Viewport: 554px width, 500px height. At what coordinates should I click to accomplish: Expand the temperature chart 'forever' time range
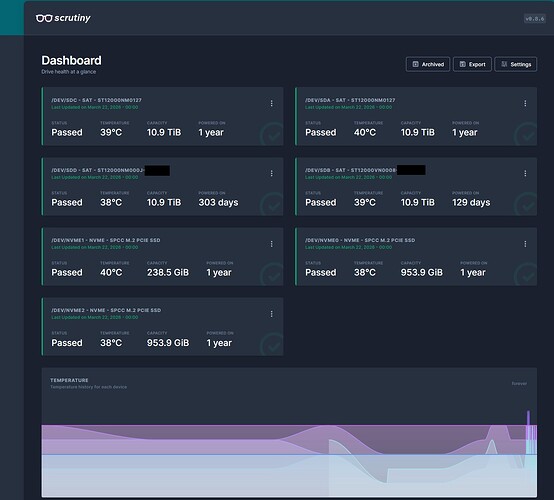tap(519, 383)
